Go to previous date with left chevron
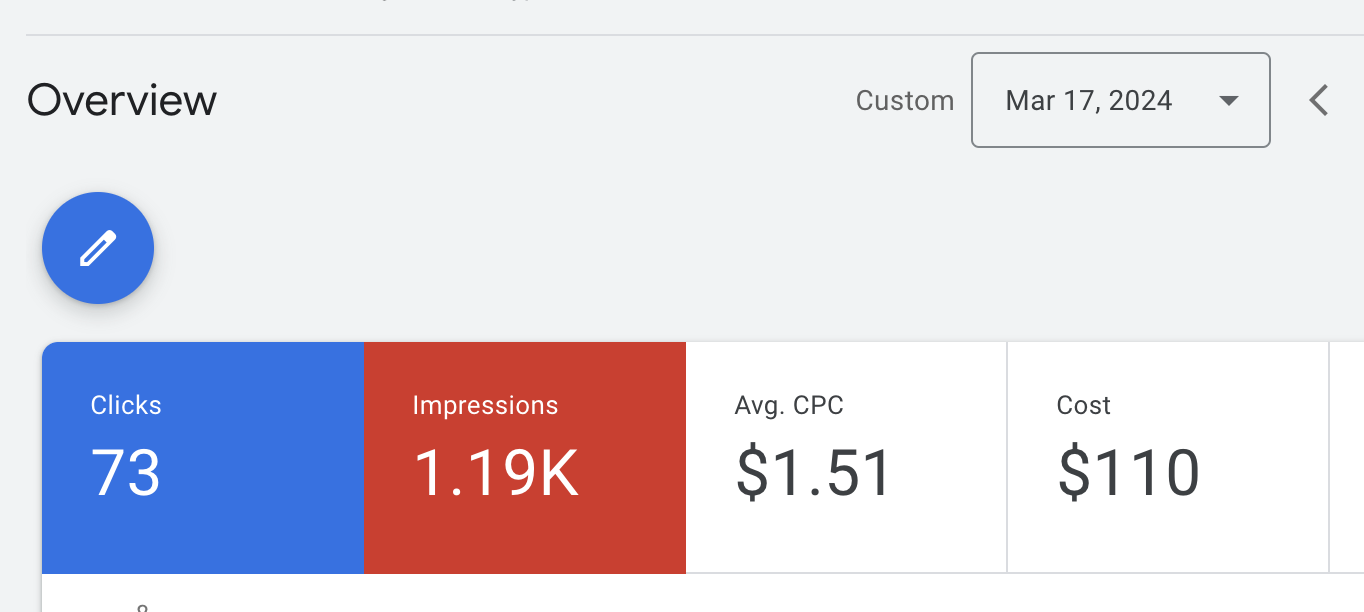 1319,100
